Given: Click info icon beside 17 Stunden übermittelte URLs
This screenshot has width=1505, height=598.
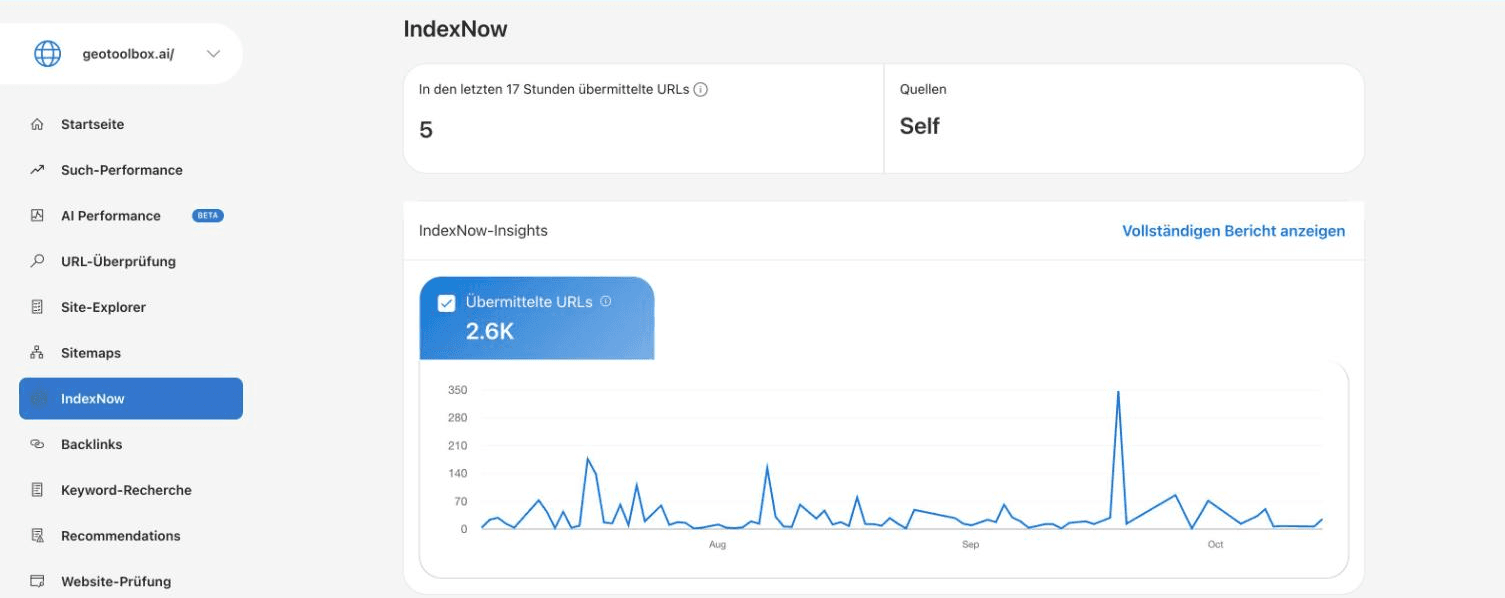Looking at the screenshot, I should point(701,89).
